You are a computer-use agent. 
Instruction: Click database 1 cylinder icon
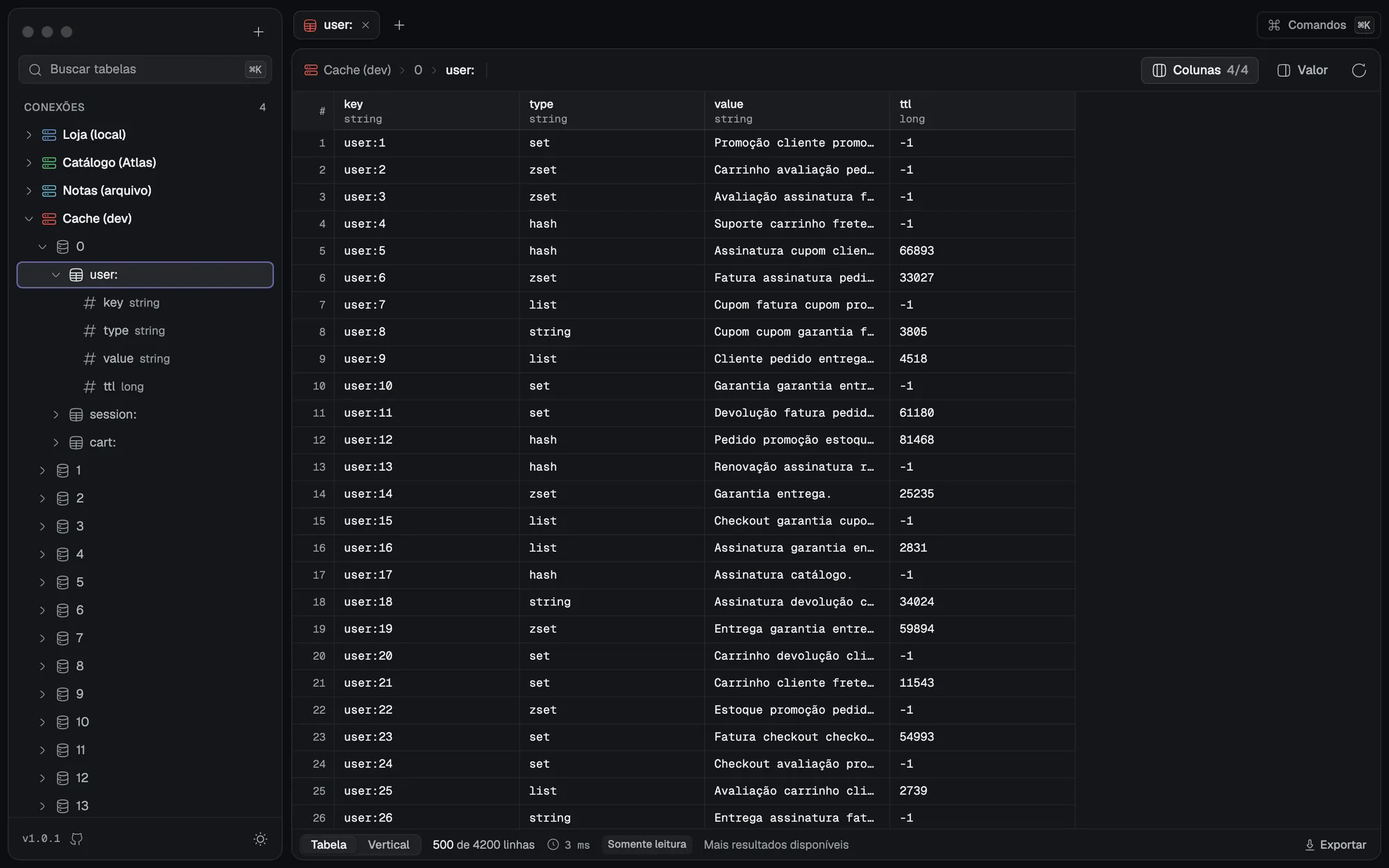(63, 471)
